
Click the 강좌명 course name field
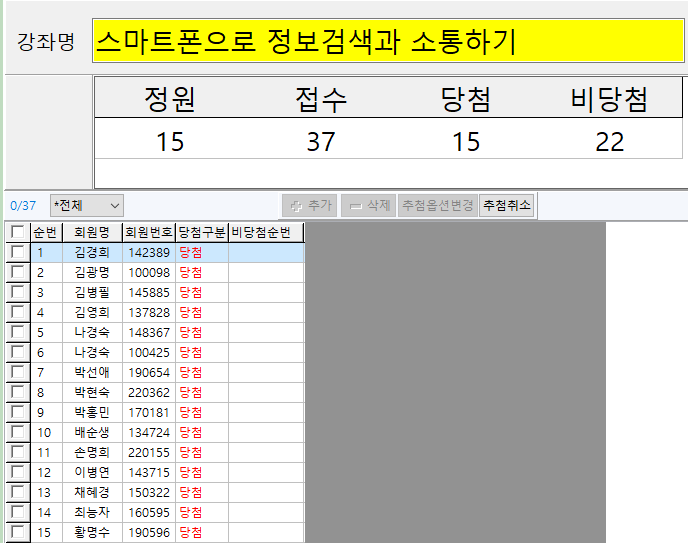coord(388,41)
